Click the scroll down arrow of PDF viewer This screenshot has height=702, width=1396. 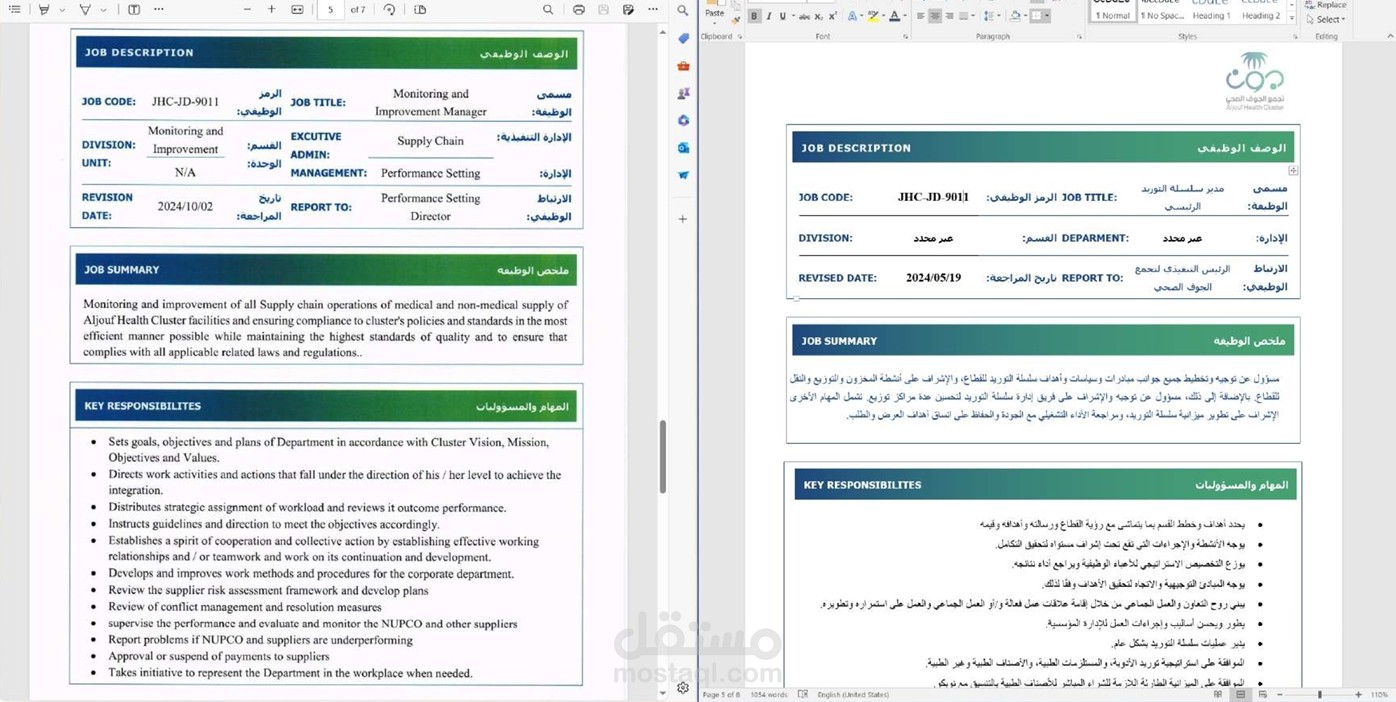662,693
